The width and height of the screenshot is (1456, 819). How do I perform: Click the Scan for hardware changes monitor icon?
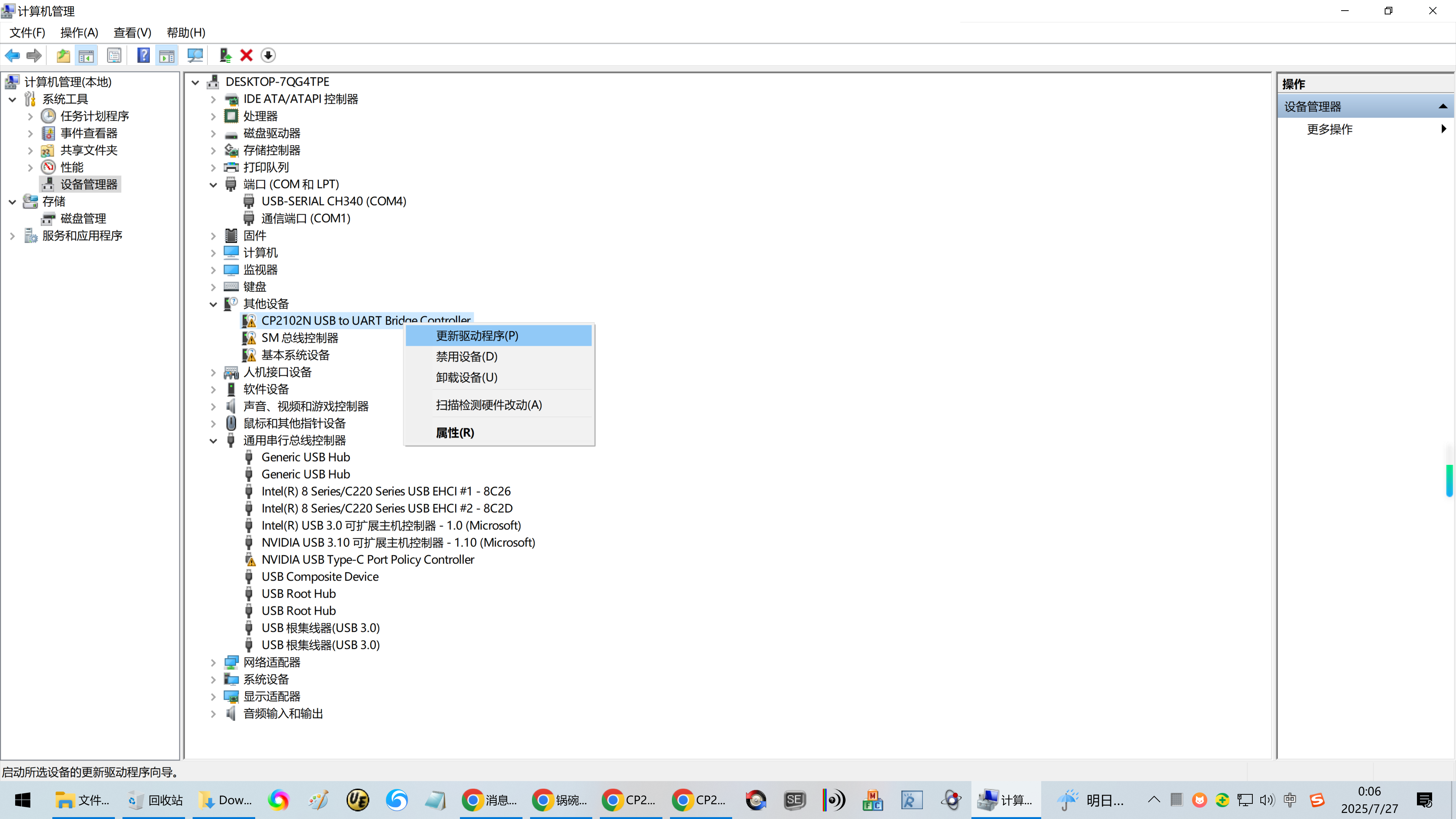coord(195,55)
